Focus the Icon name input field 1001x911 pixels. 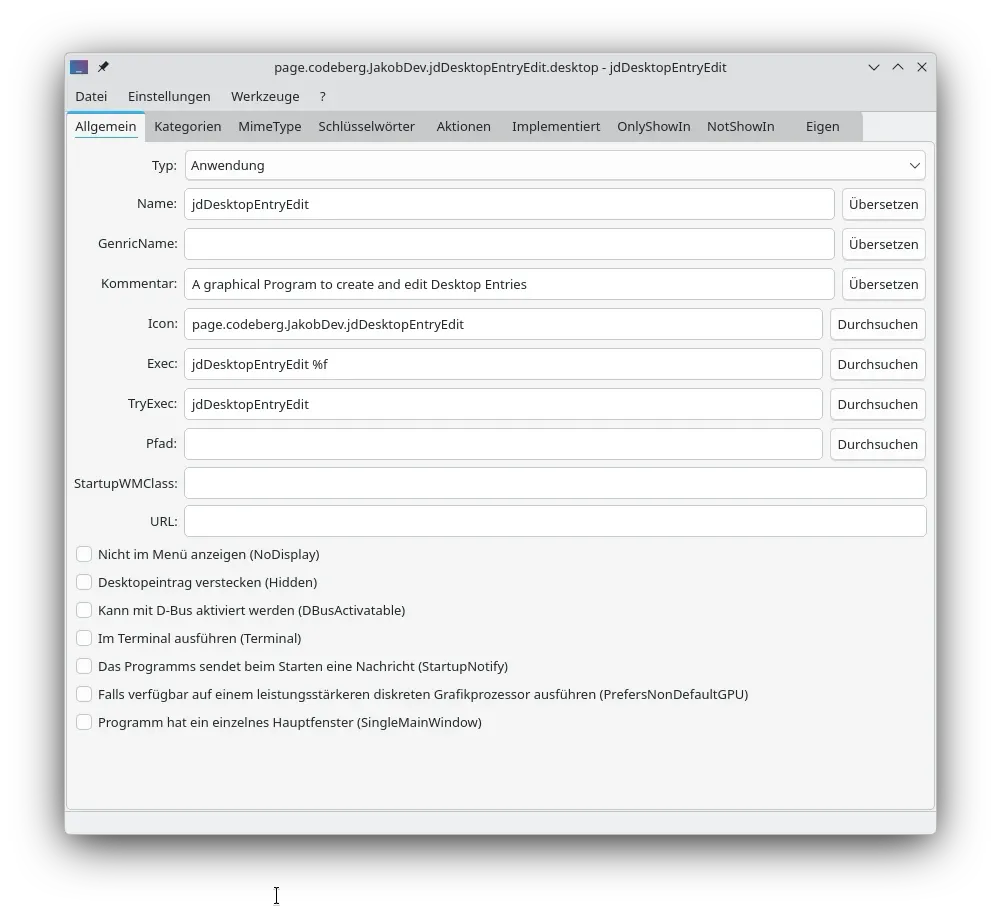coord(504,324)
